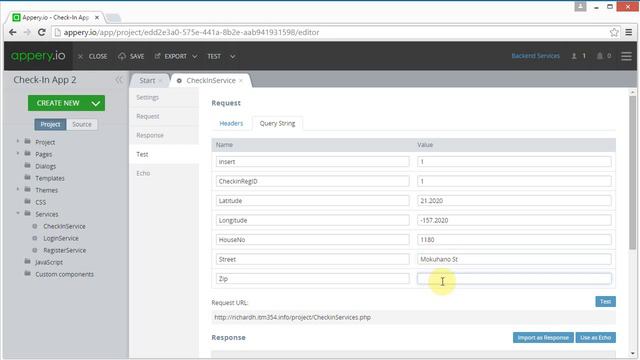The image size is (640, 360).
Task: Expand the Pages folder node
Action: click(x=18, y=154)
